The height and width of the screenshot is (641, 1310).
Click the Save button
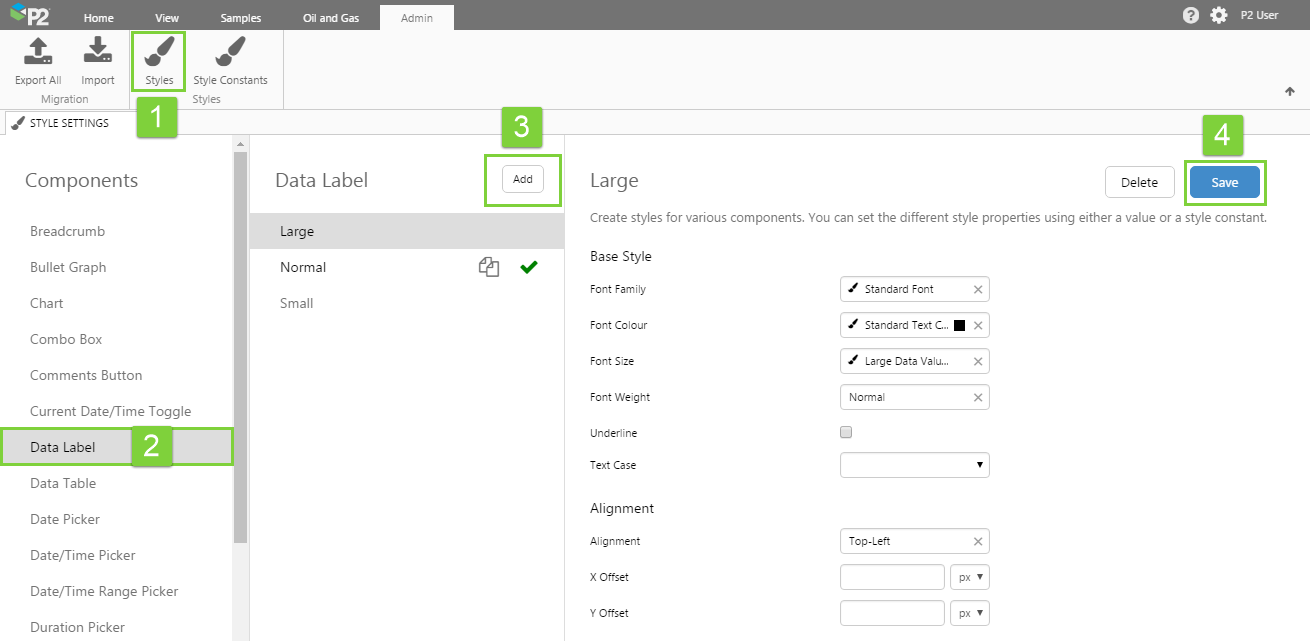pyautogui.click(x=1224, y=182)
